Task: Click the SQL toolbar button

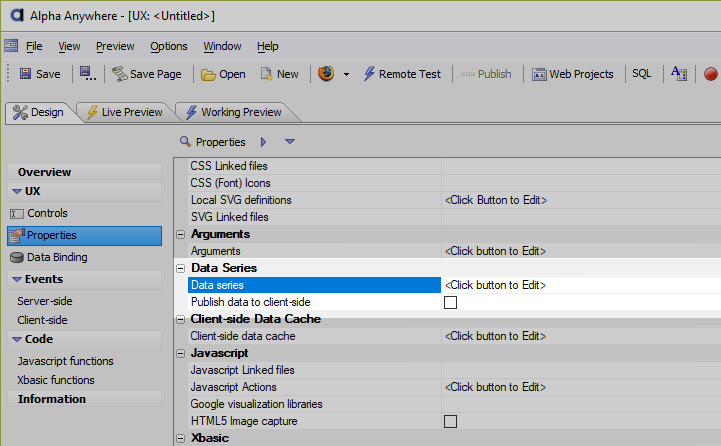Action: pos(641,74)
